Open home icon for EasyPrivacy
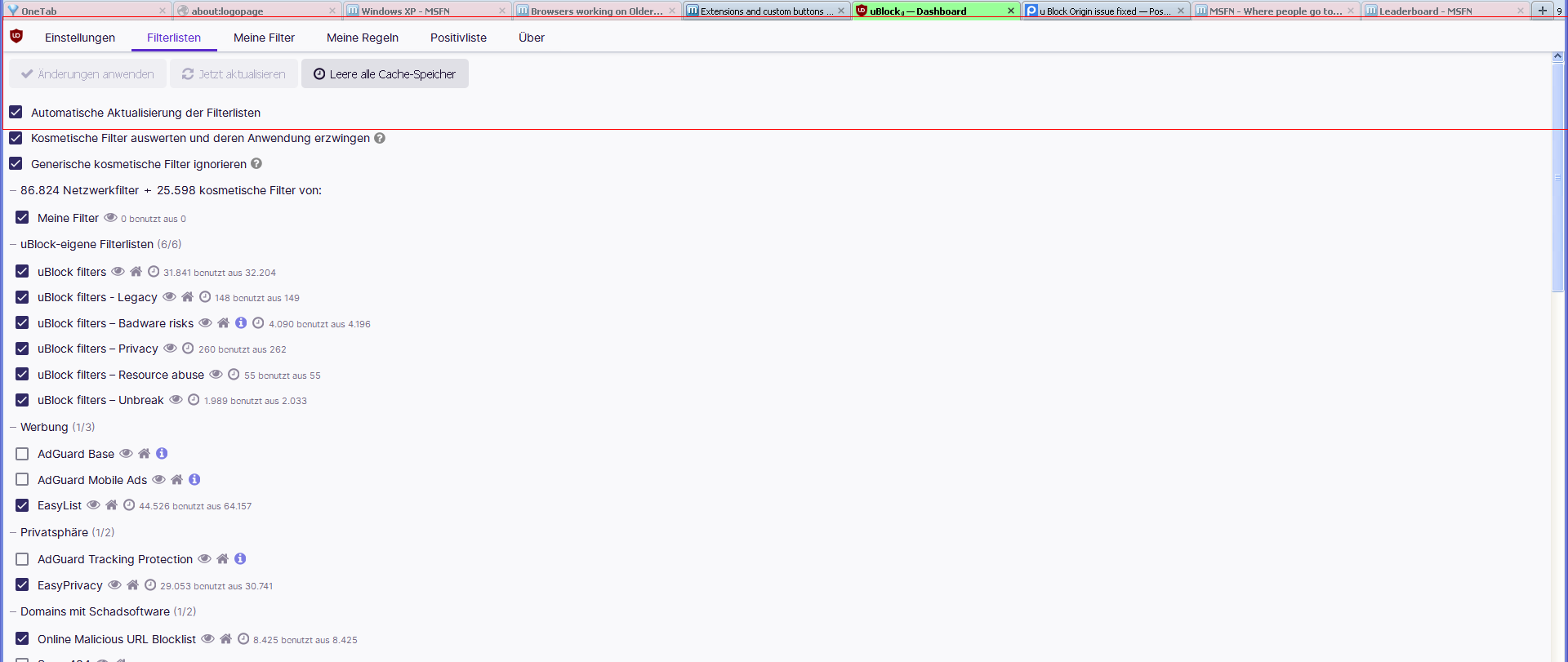 point(132,585)
